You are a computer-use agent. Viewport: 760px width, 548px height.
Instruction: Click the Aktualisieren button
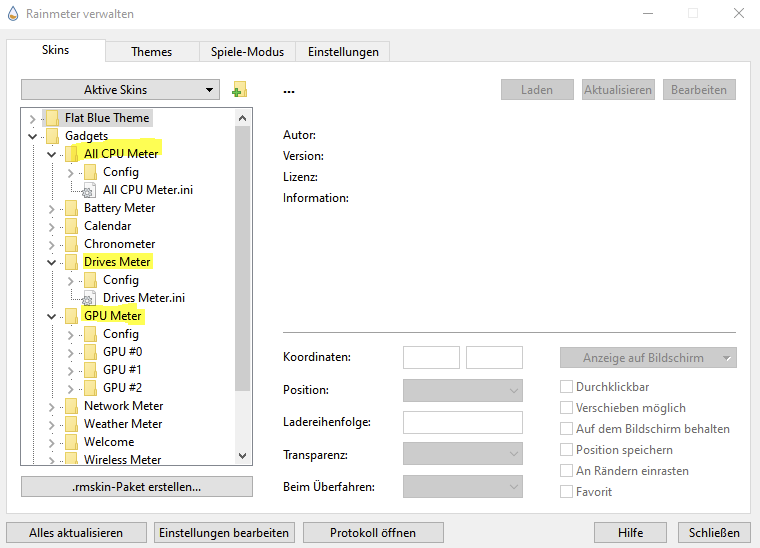[618, 90]
